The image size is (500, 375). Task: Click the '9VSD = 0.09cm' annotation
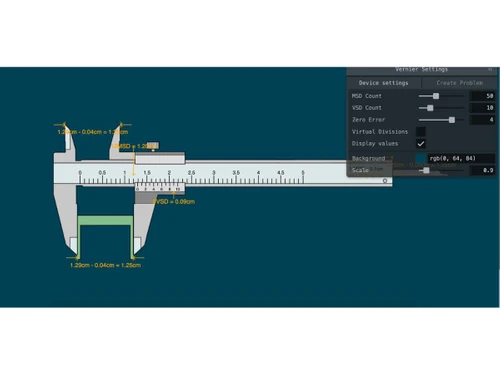click(x=174, y=202)
